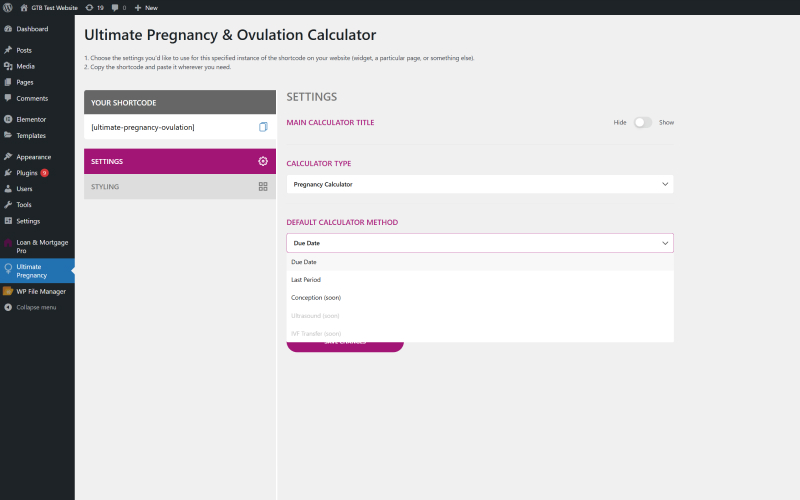The height and width of the screenshot is (500, 800).
Task: Click the Calculator Type chevron arrow
Action: [x=665, y=184]
